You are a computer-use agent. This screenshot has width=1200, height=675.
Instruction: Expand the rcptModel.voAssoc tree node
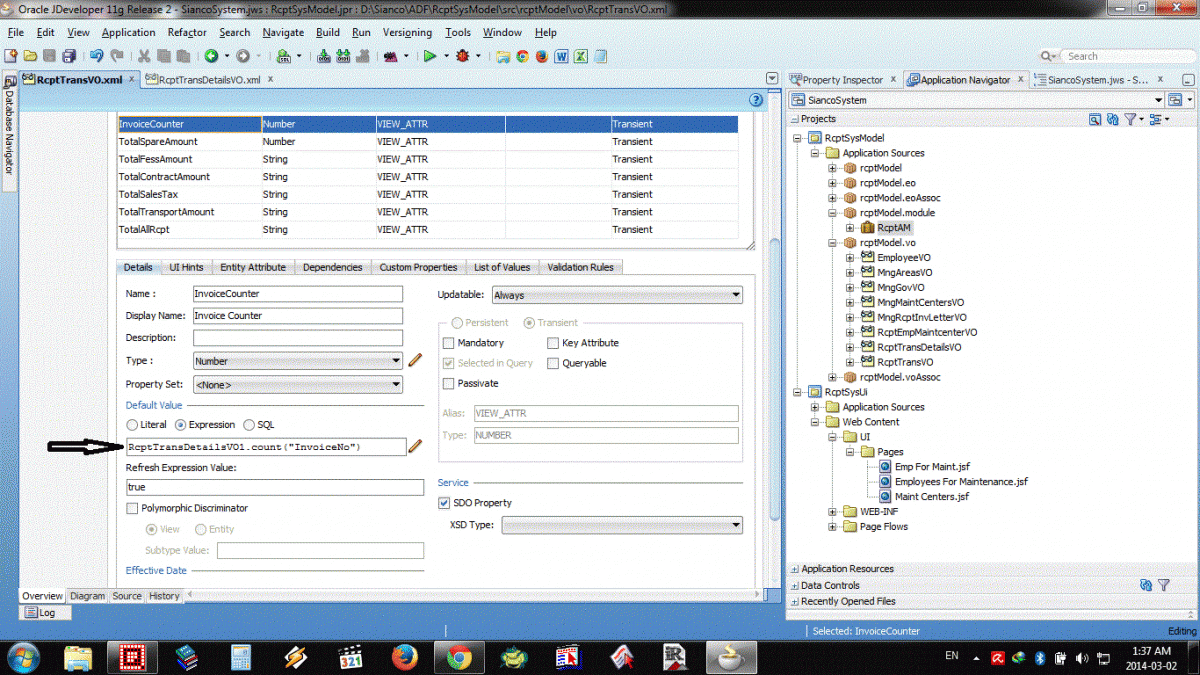click(832, 377)
